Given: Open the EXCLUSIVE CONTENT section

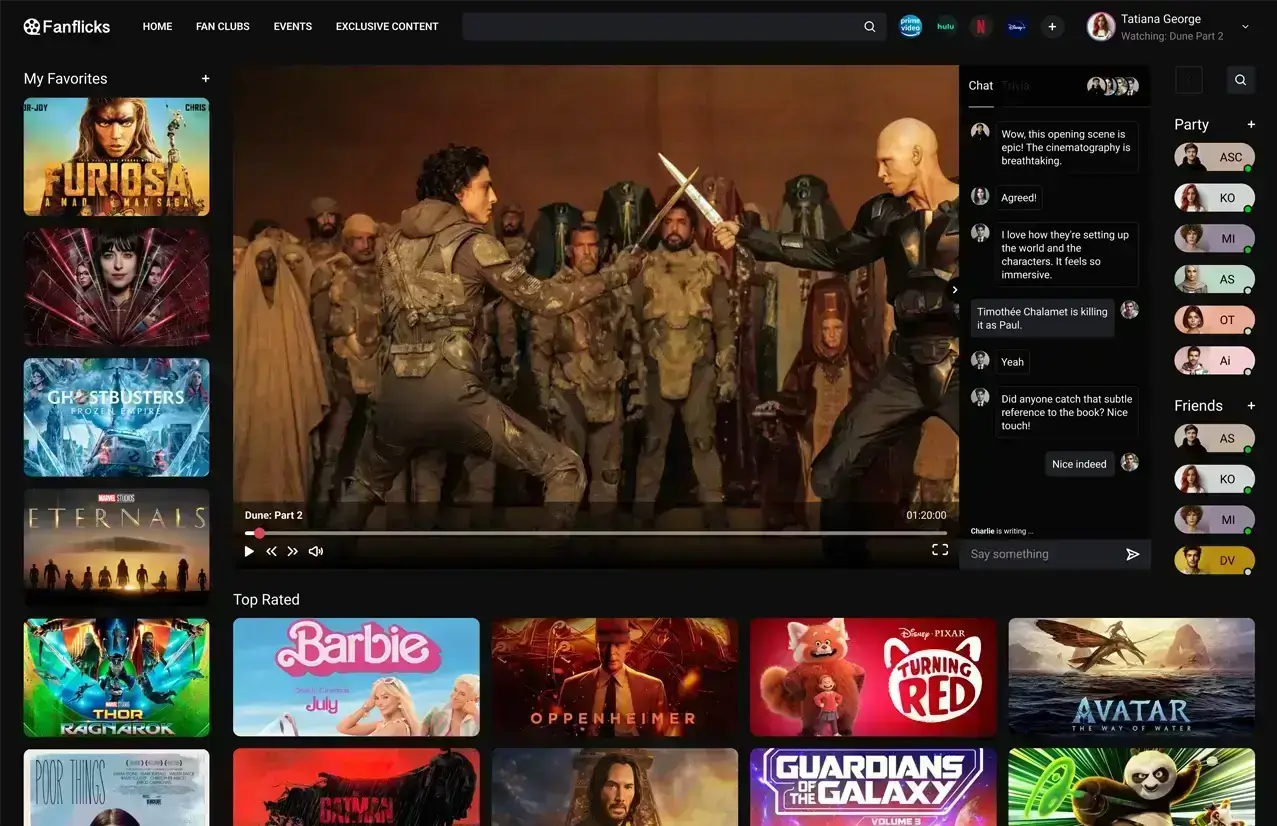Looking at the screenshot, I should [x=386, y=26].
